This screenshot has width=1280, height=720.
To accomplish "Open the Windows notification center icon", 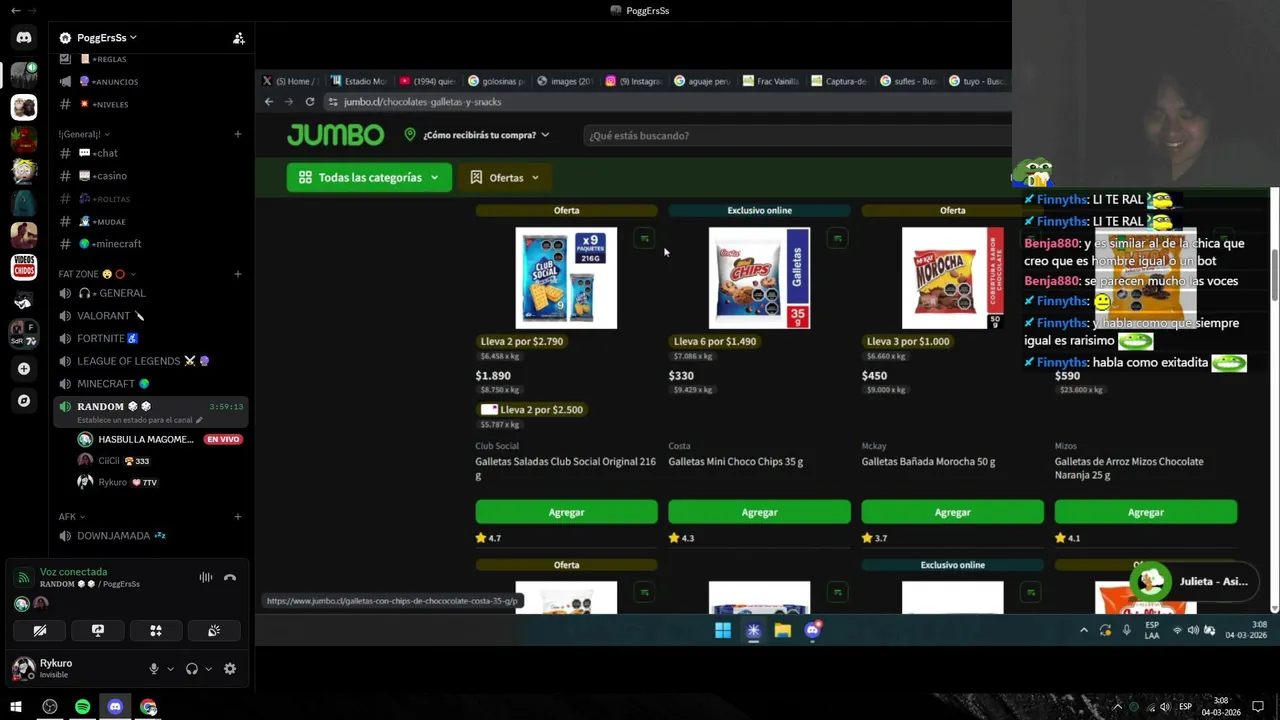I will (1258, 707).
